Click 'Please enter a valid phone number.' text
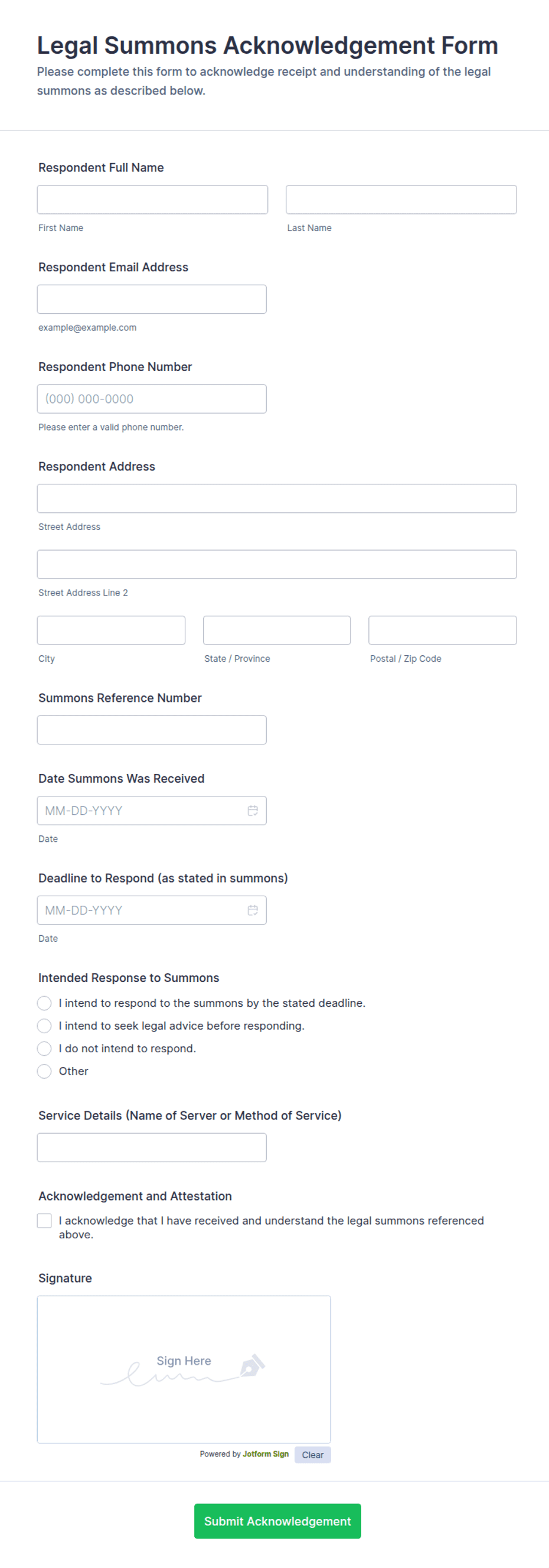The width and height of the screenshot is (549, 1568). click(110, 427)
